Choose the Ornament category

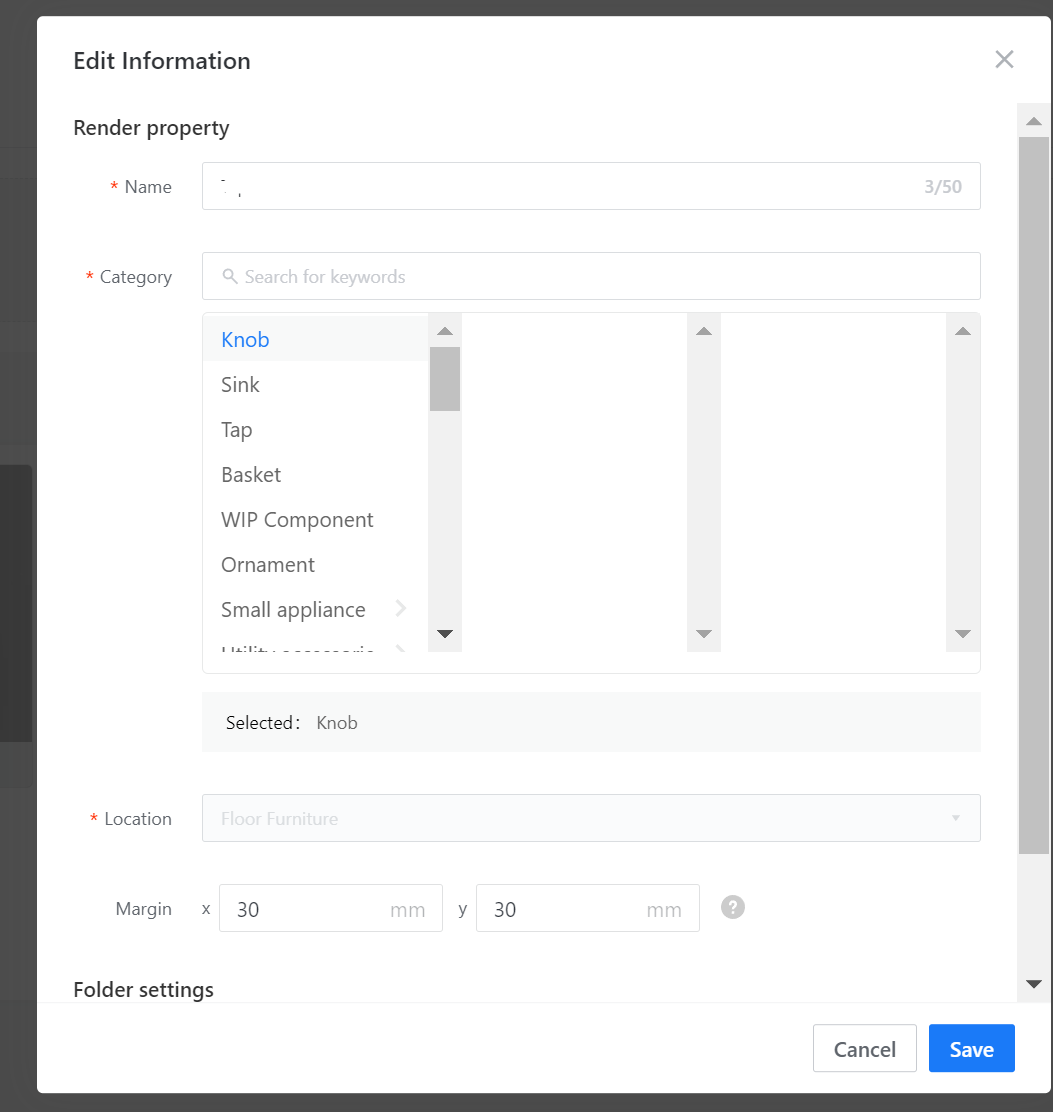[x=268, y=564]
